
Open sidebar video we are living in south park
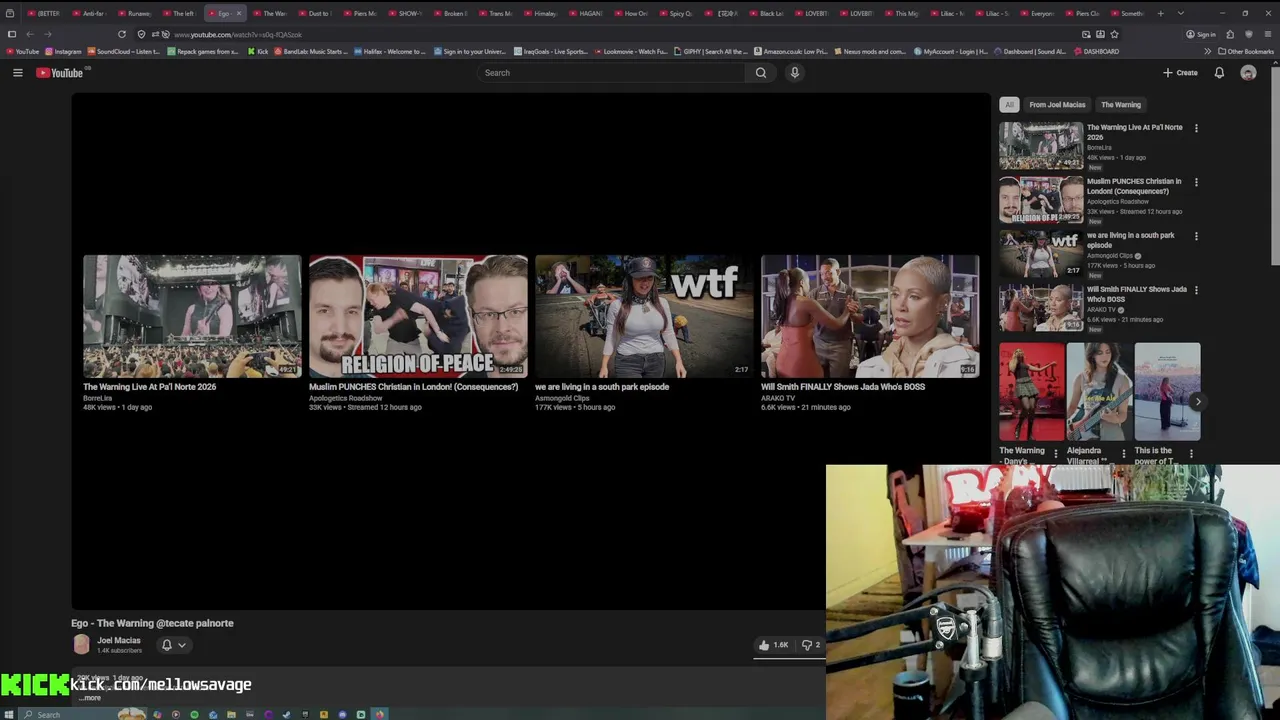tap(1041, 254)
